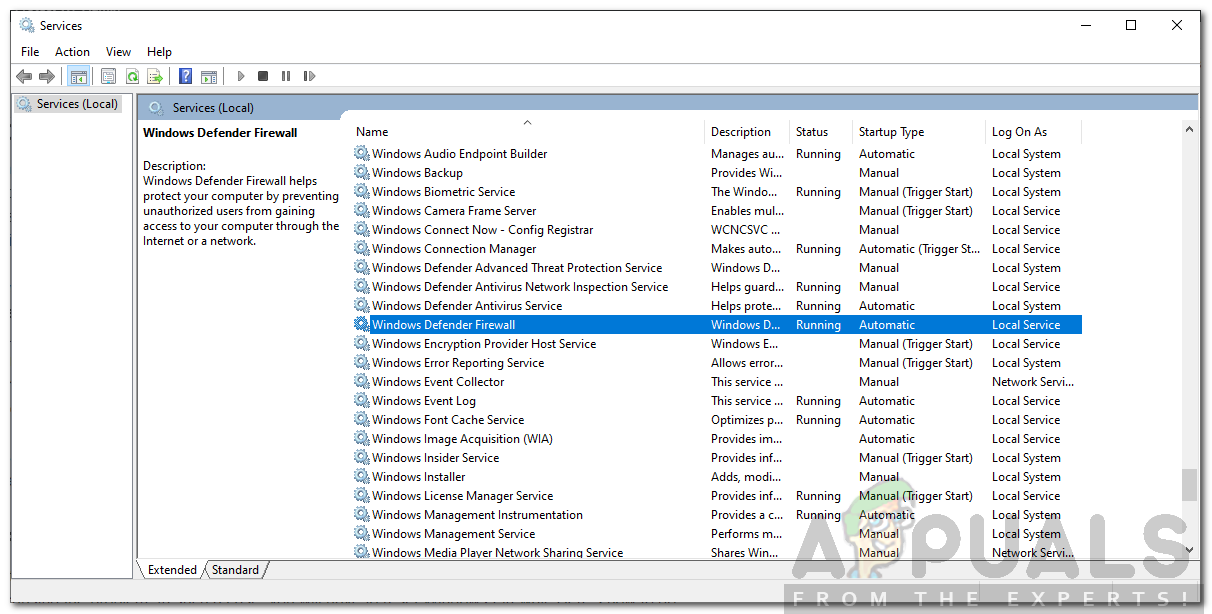
Task: Switch to the Standard tab
Action: [236, 570]
